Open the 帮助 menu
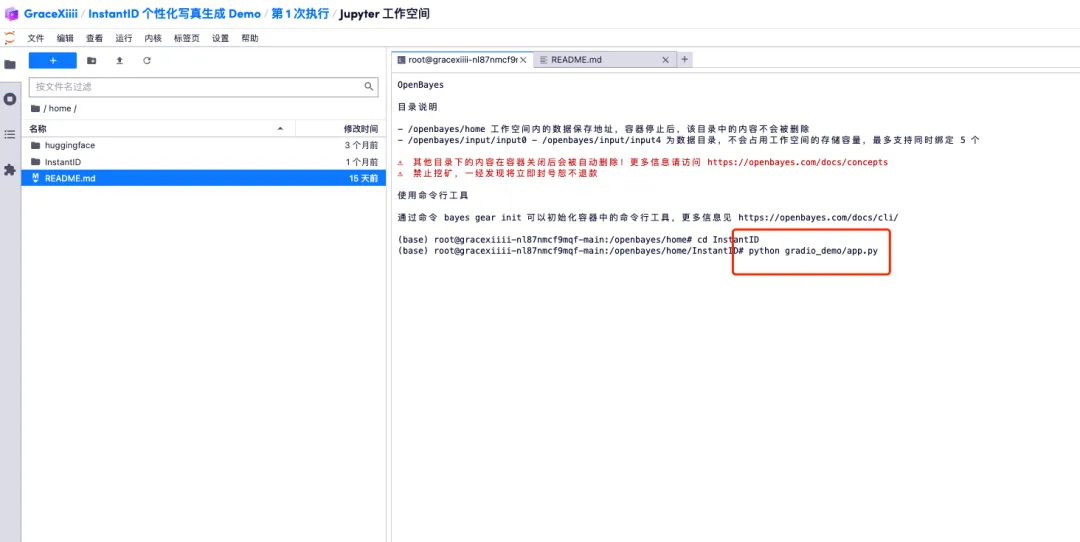This screenshot has width=1080, height=542. (x=250, y=39)
